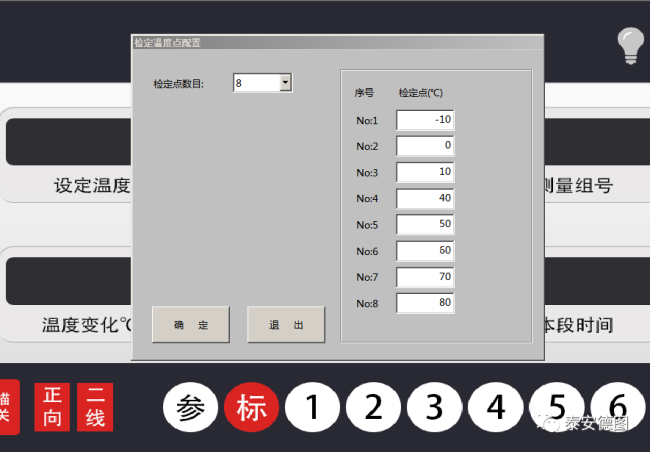Select the red 标 standard channel circle

251,407
